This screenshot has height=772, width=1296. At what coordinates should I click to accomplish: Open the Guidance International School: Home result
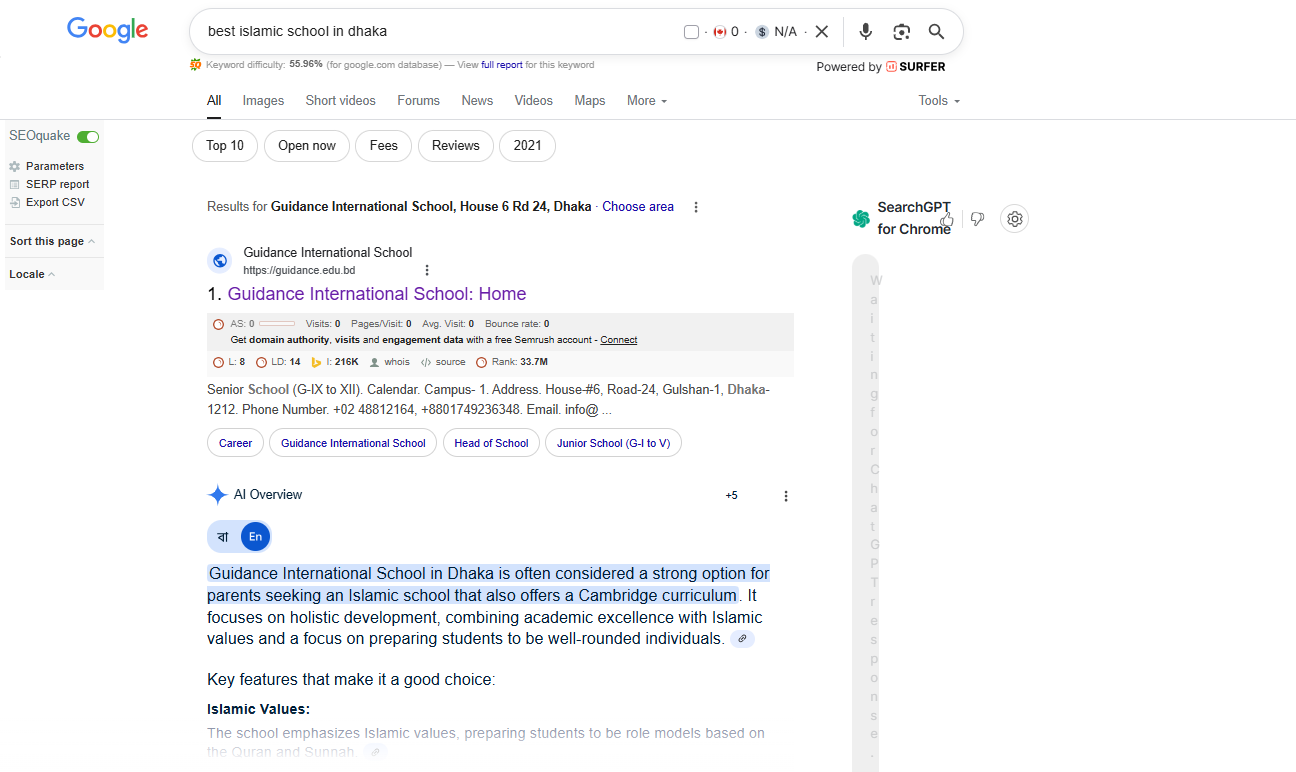[x=377, y=294]
